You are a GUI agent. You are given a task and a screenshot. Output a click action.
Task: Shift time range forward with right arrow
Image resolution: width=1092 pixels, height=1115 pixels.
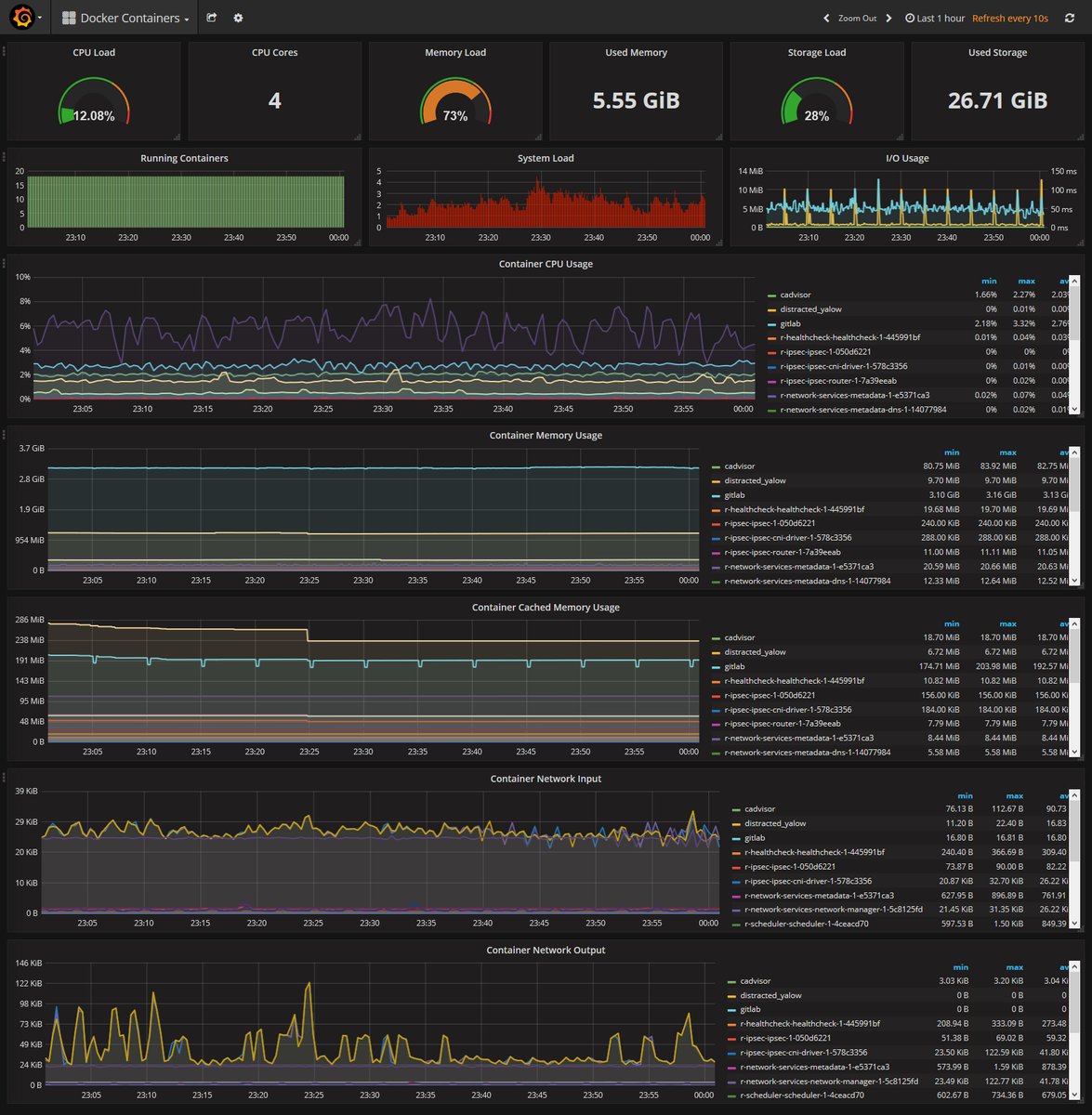click(x=888, y=18)
